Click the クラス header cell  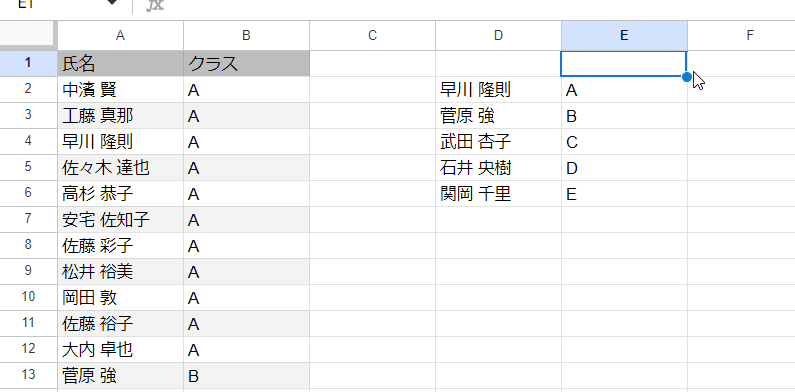pyautogui.click(x=246, y=63)
